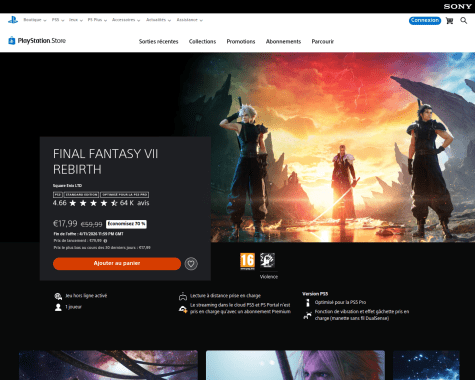The image size is (475, 380).
Task: Click the Final Fantasy VII Rebirth title
Action: [105, 162]
